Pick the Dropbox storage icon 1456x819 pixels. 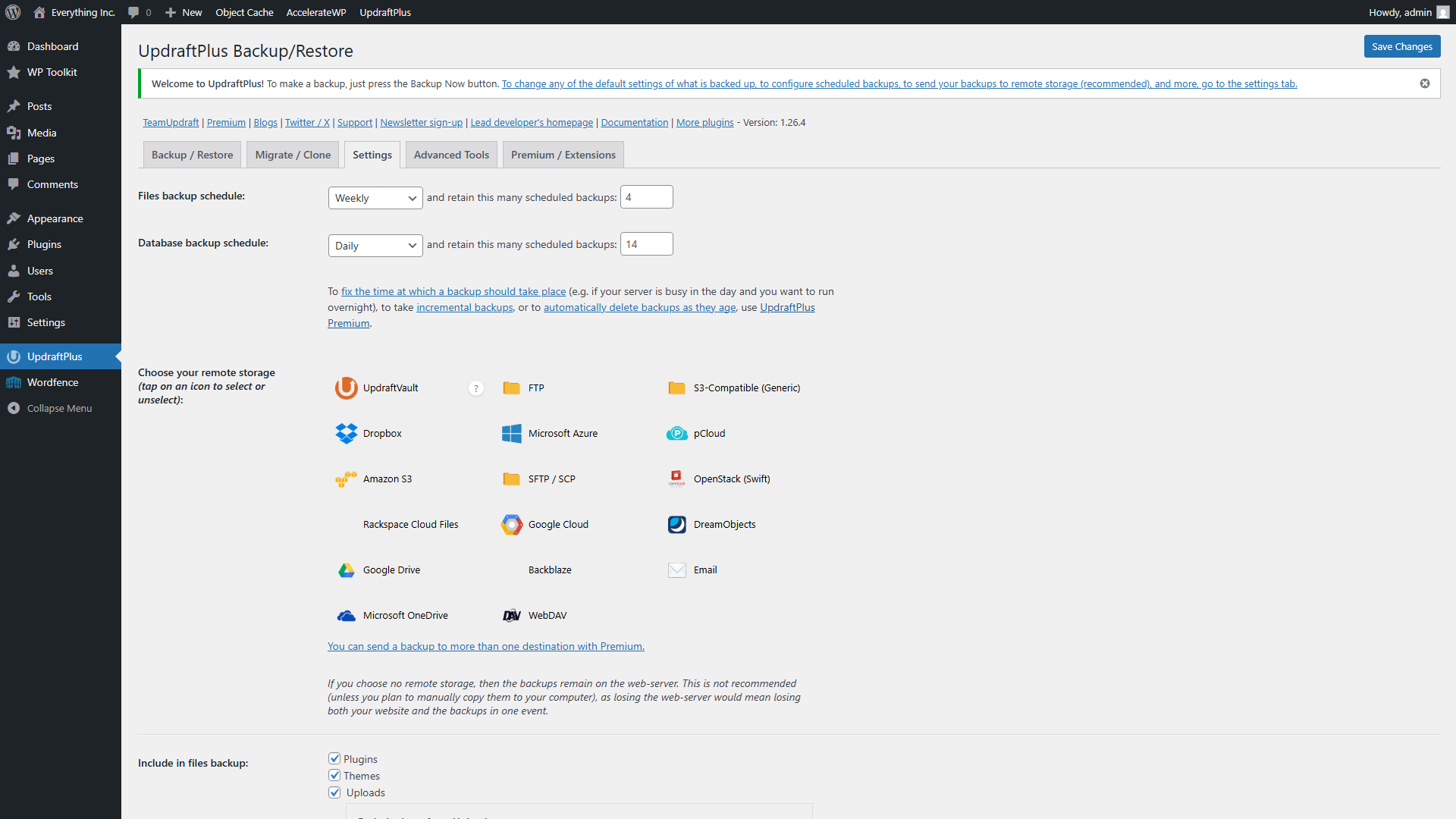tap(347, 433)
